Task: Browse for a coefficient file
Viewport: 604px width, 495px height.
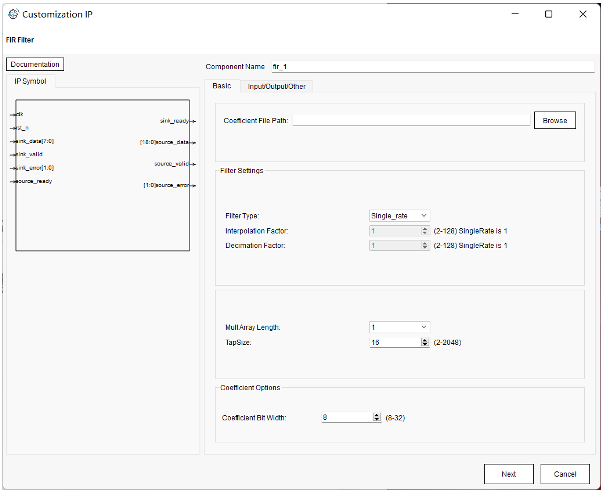Action: pyautogui.click(x=554, y=120)
